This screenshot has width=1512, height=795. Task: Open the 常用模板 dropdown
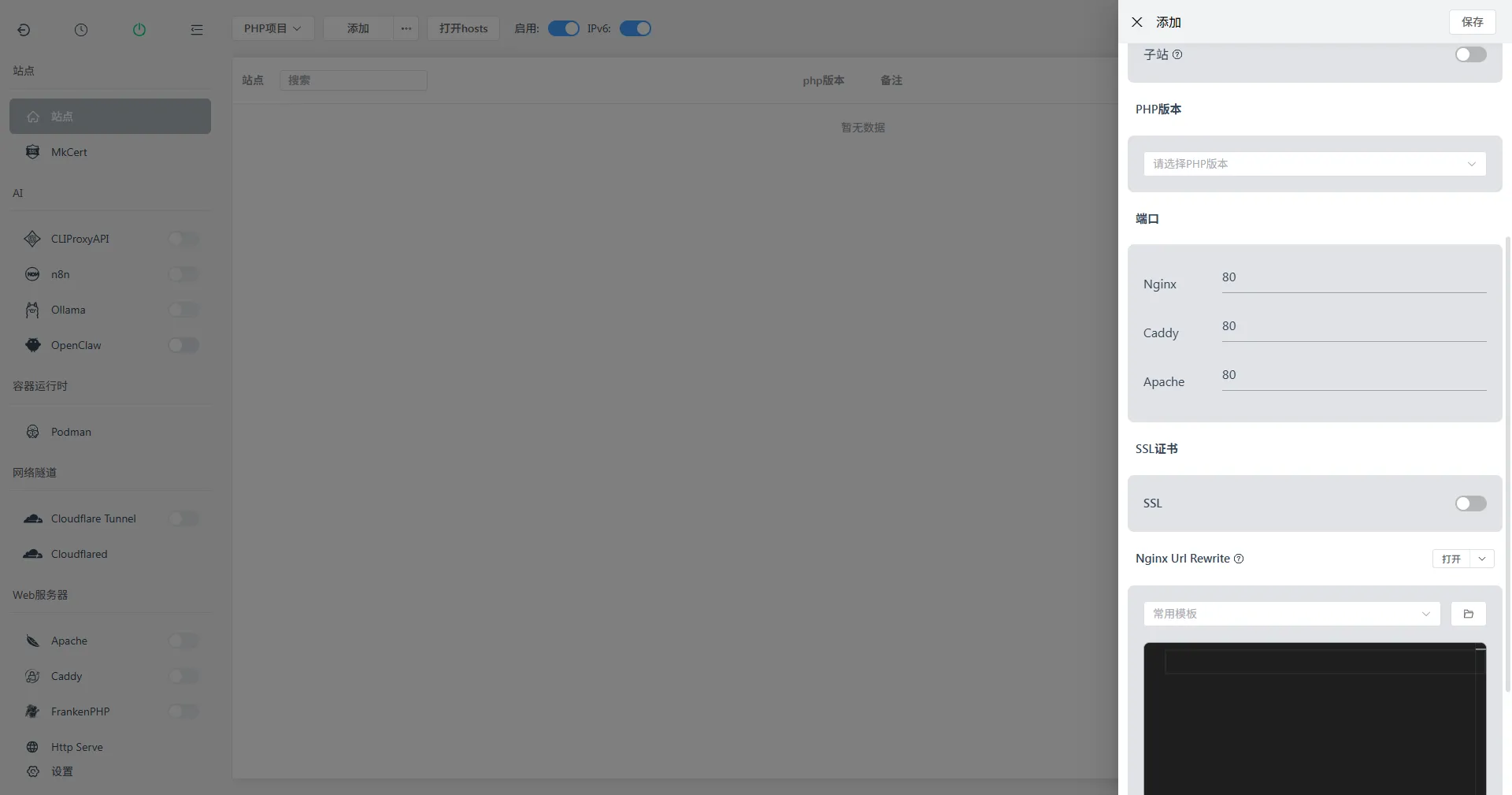[x=1291, y=614]
